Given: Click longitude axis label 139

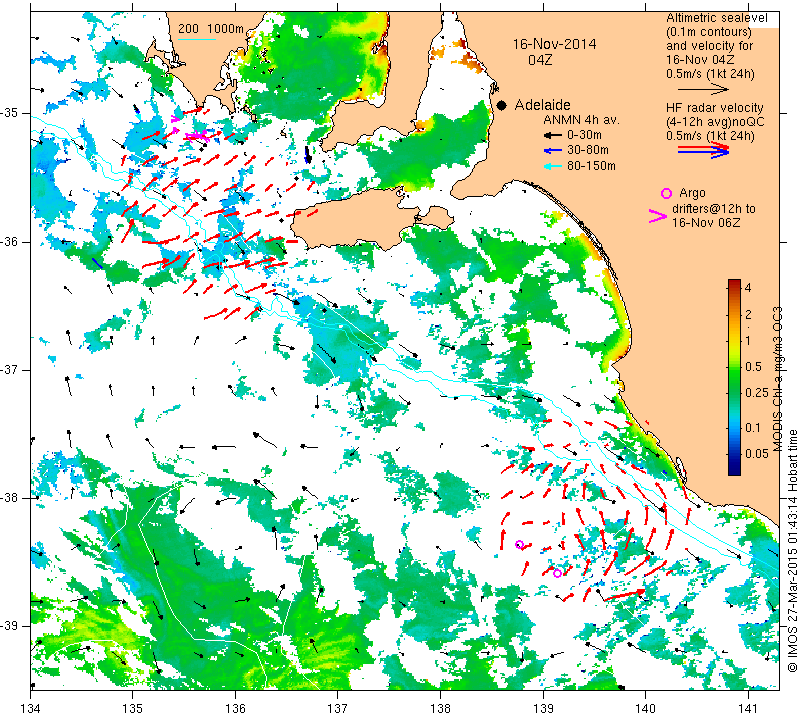Looking at the screenshot, I should pos(543,709).
